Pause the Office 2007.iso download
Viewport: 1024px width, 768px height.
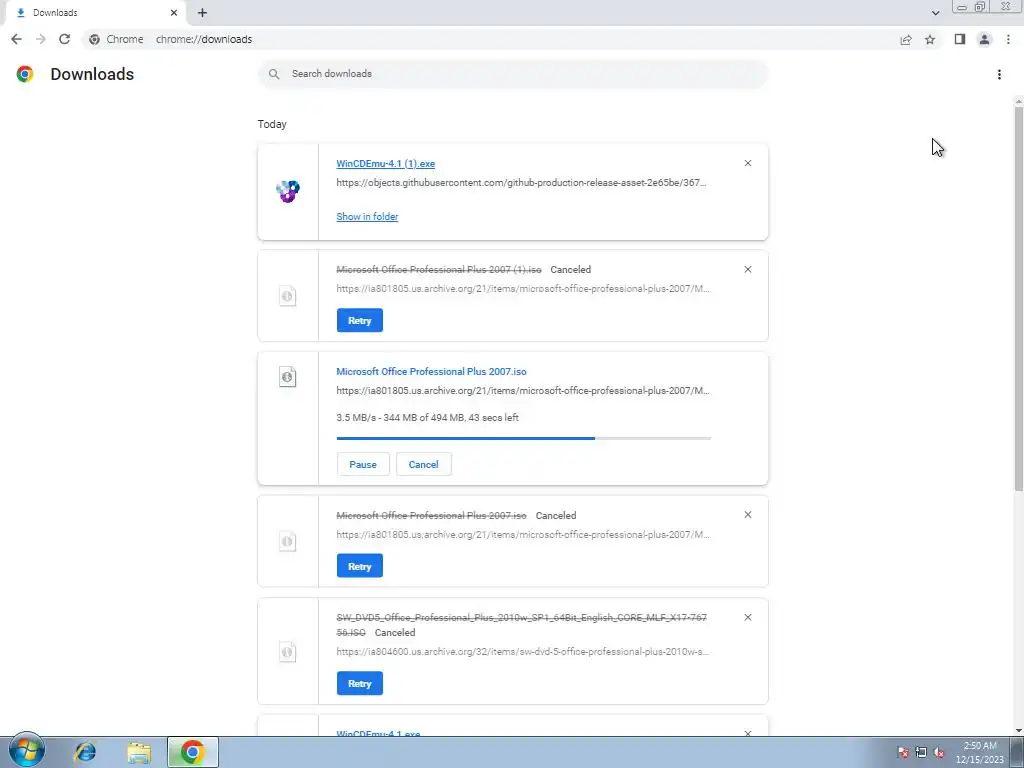(363, 464)
